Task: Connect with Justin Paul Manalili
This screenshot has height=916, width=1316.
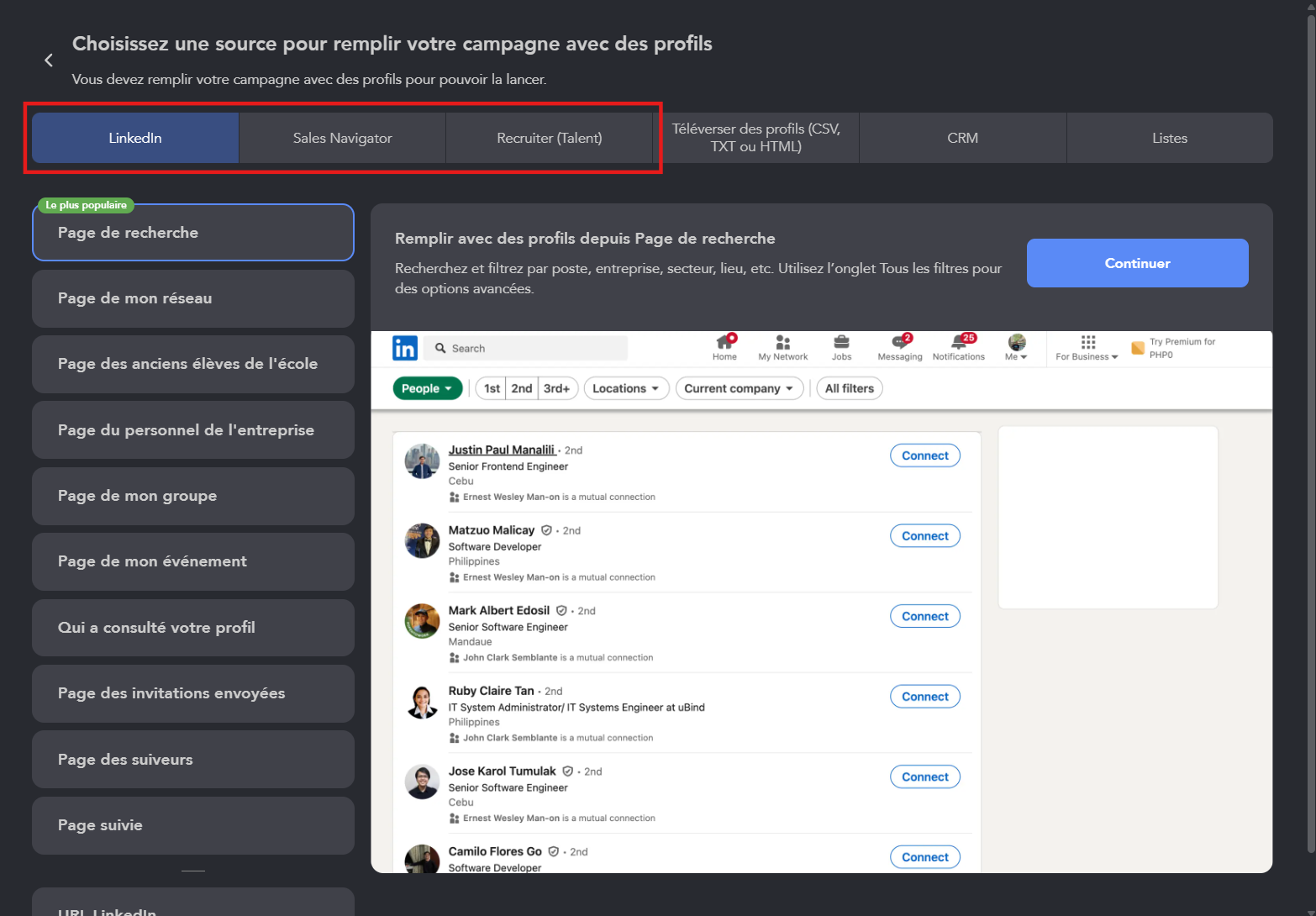Action: (x=925, y=455)
